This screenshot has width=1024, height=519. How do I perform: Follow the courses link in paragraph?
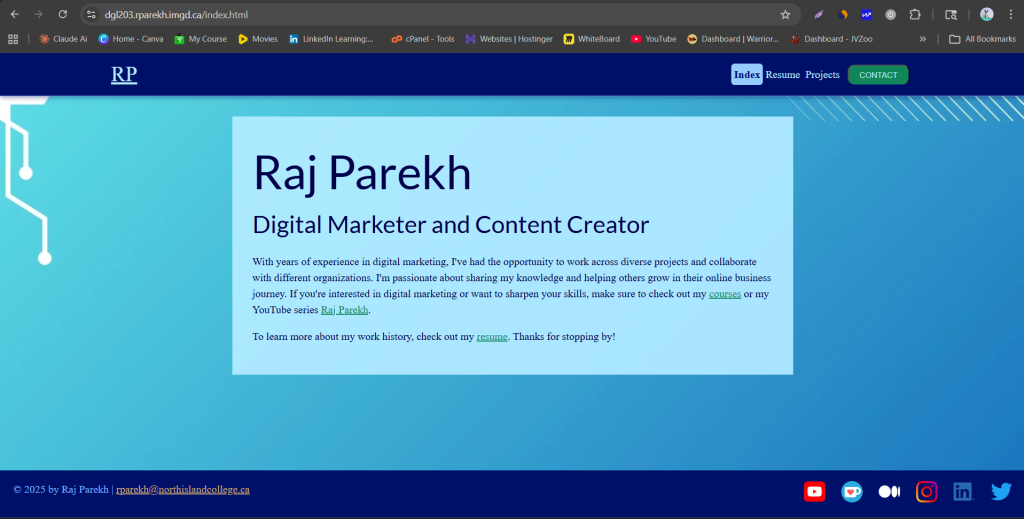(724, 294)
